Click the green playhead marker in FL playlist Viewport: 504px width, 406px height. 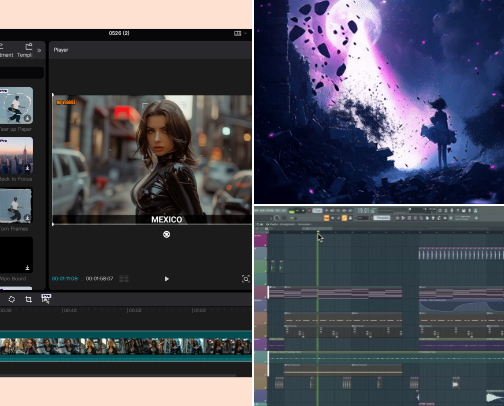click(x=318, y=232)
